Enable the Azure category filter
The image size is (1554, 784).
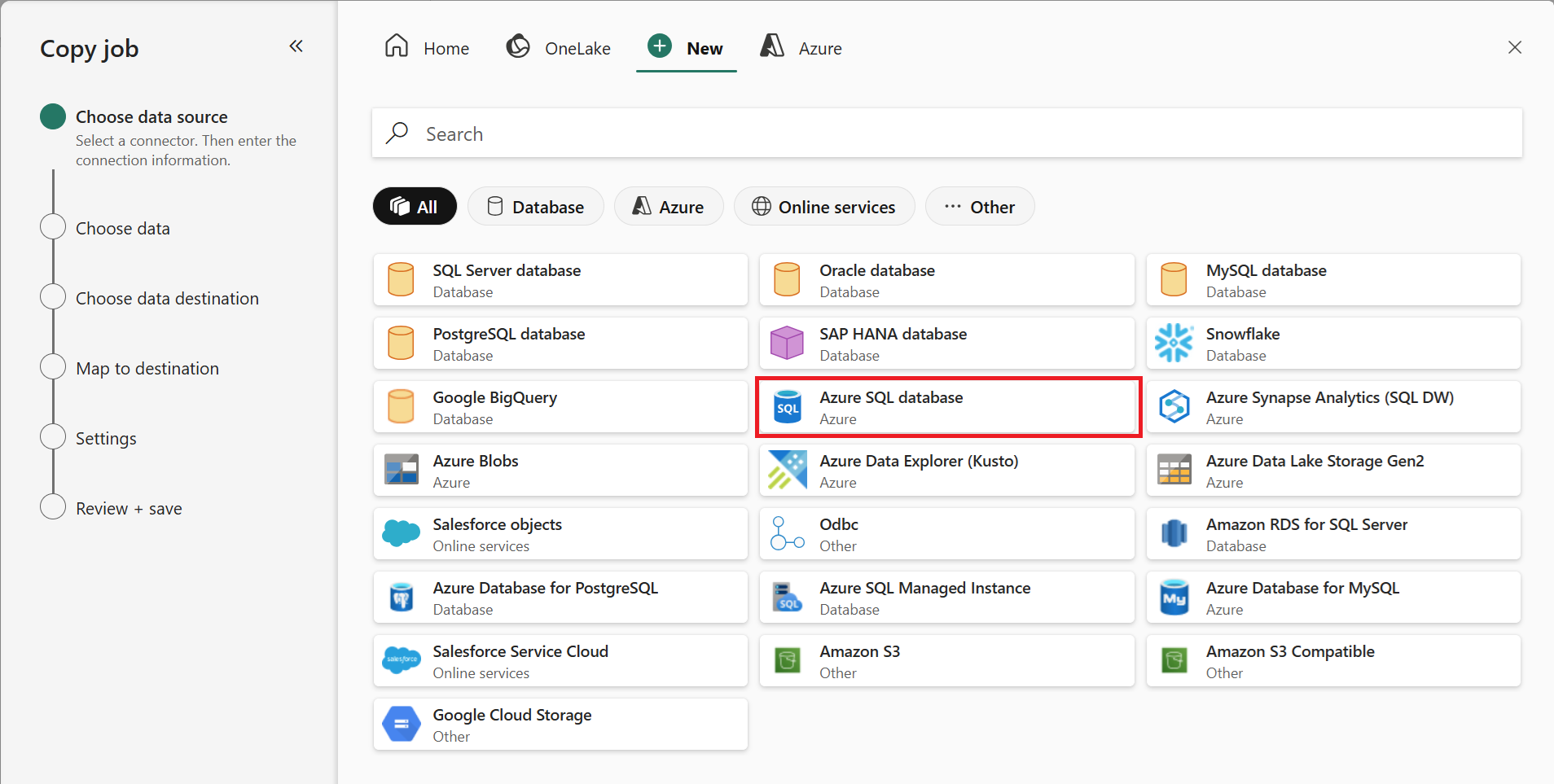click(668, 206)
